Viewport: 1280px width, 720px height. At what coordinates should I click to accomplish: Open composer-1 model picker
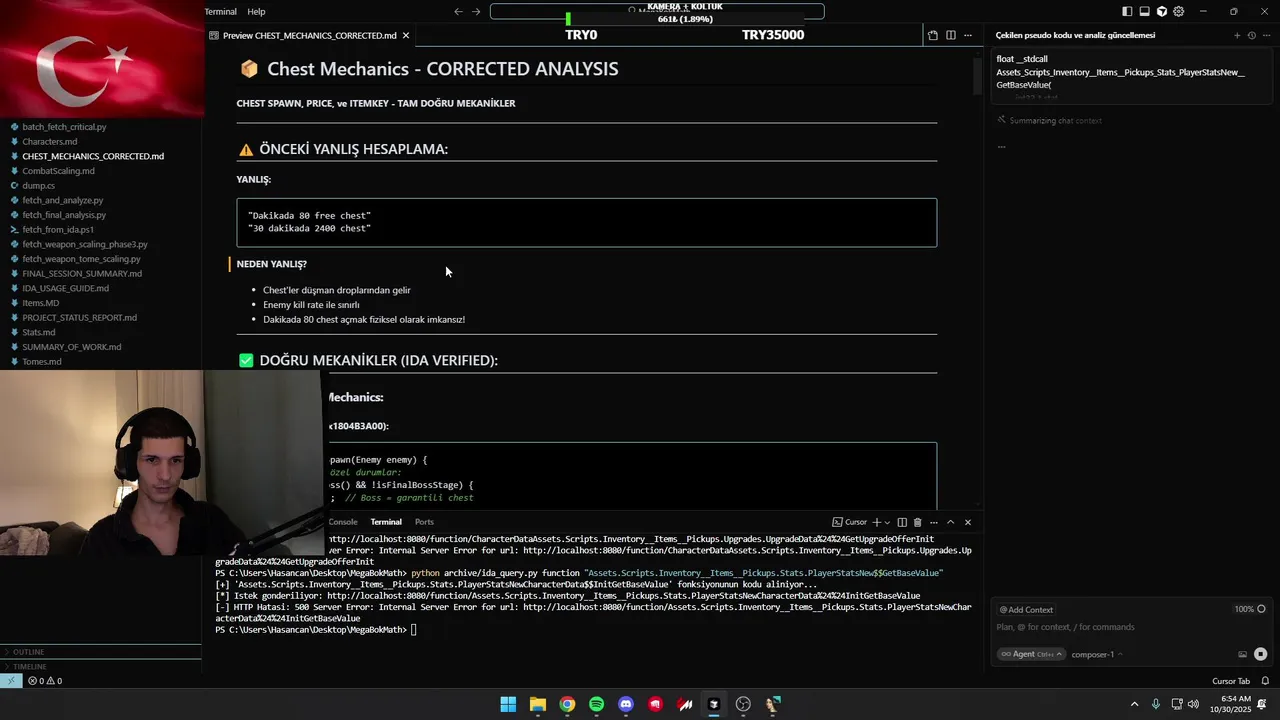[x=1097, y=654]
